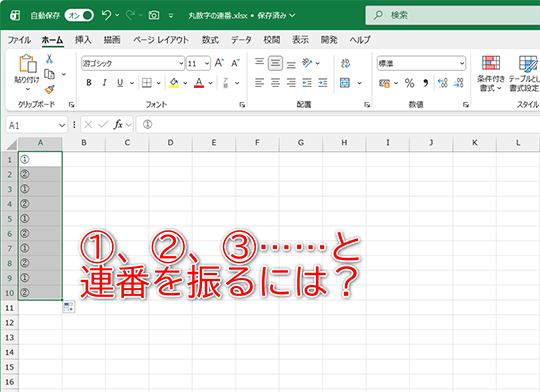Image resolution: width=540 pixels, height=392 pixels.
Task: Toggle Underline formatting
Action: click(x=120, y=83)
